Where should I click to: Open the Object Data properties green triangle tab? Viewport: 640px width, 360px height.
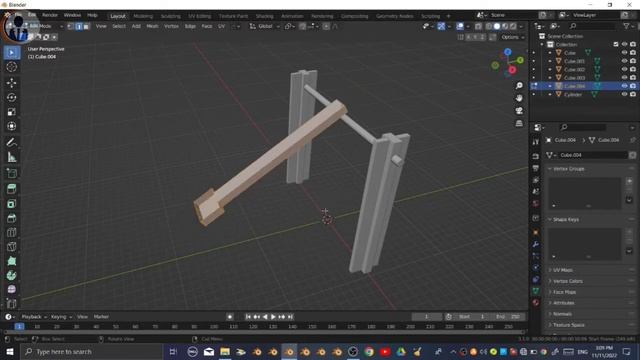click(536, 291)
